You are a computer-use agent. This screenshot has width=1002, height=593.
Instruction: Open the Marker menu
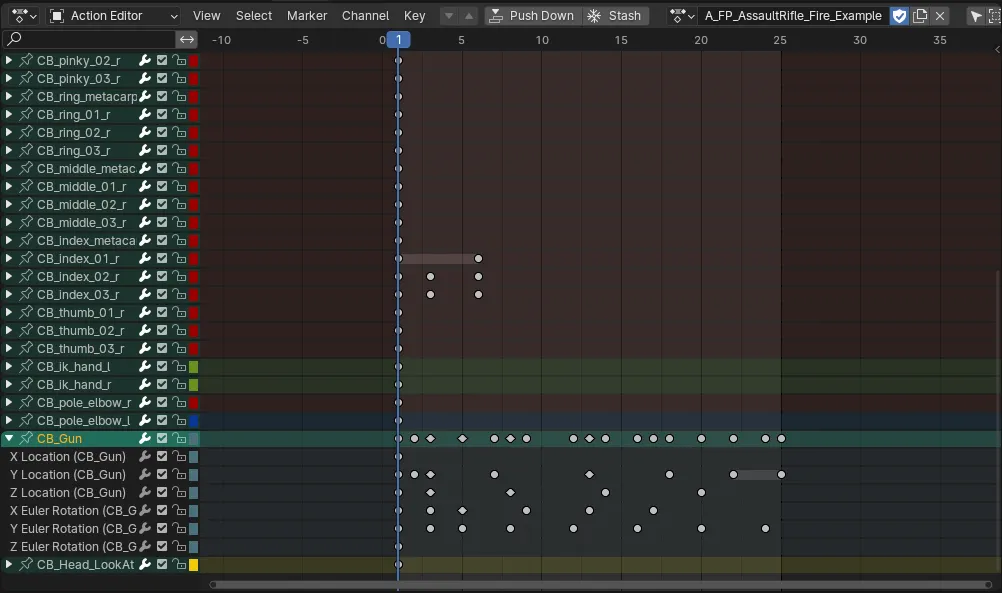pyautogui.click(x=306, y=16)
